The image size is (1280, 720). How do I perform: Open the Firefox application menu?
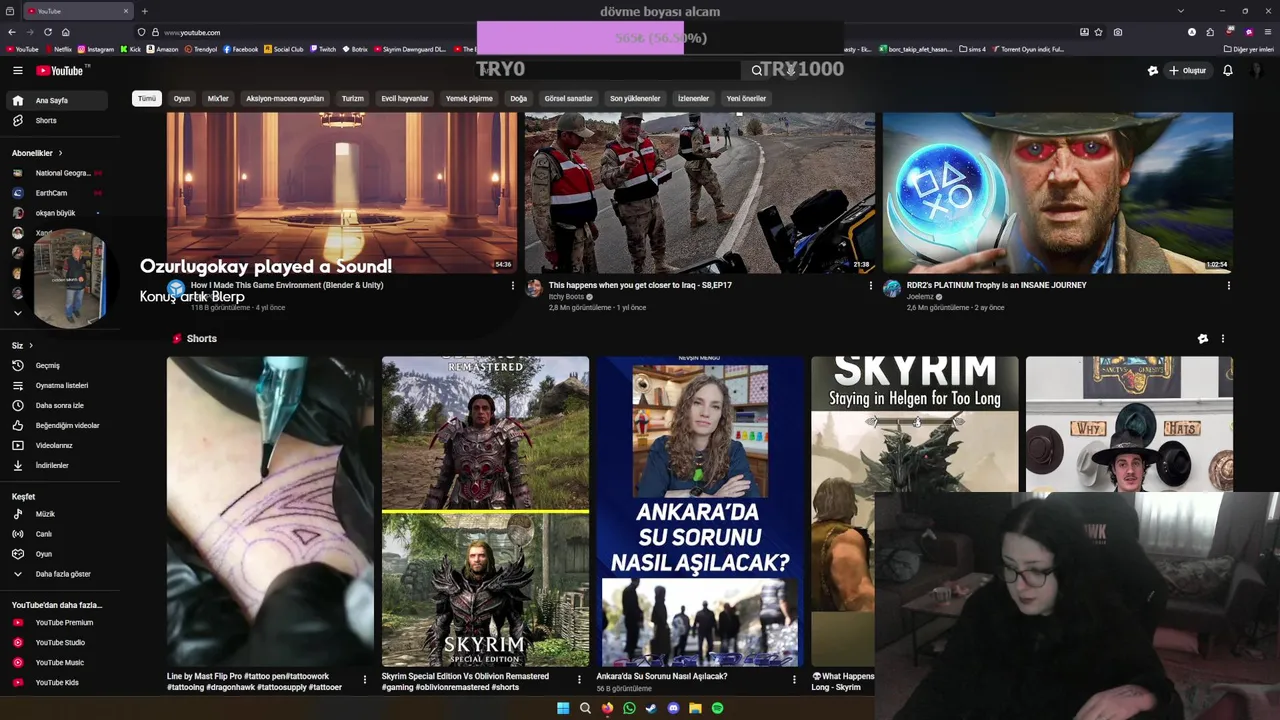point(1267,32)
